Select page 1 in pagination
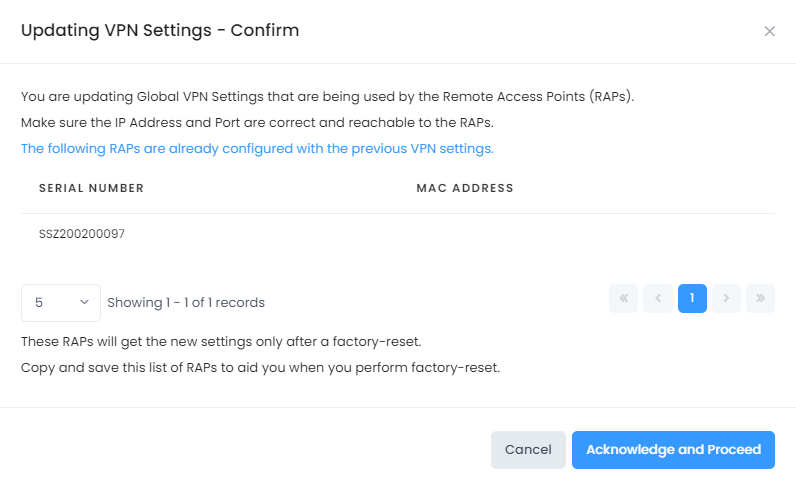Image resolution: width=796 pixels, height=490 pixels. pos(692,298)
